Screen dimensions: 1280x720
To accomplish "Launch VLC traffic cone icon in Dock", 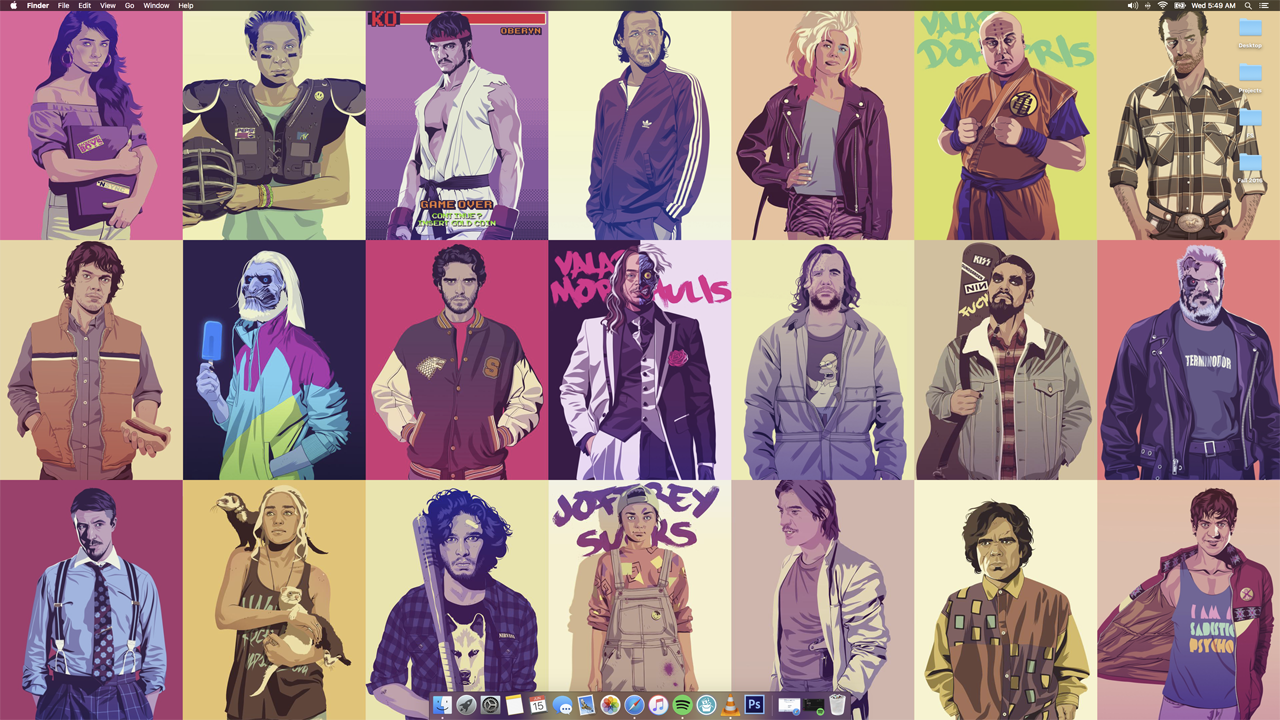I will click(730, 705).
